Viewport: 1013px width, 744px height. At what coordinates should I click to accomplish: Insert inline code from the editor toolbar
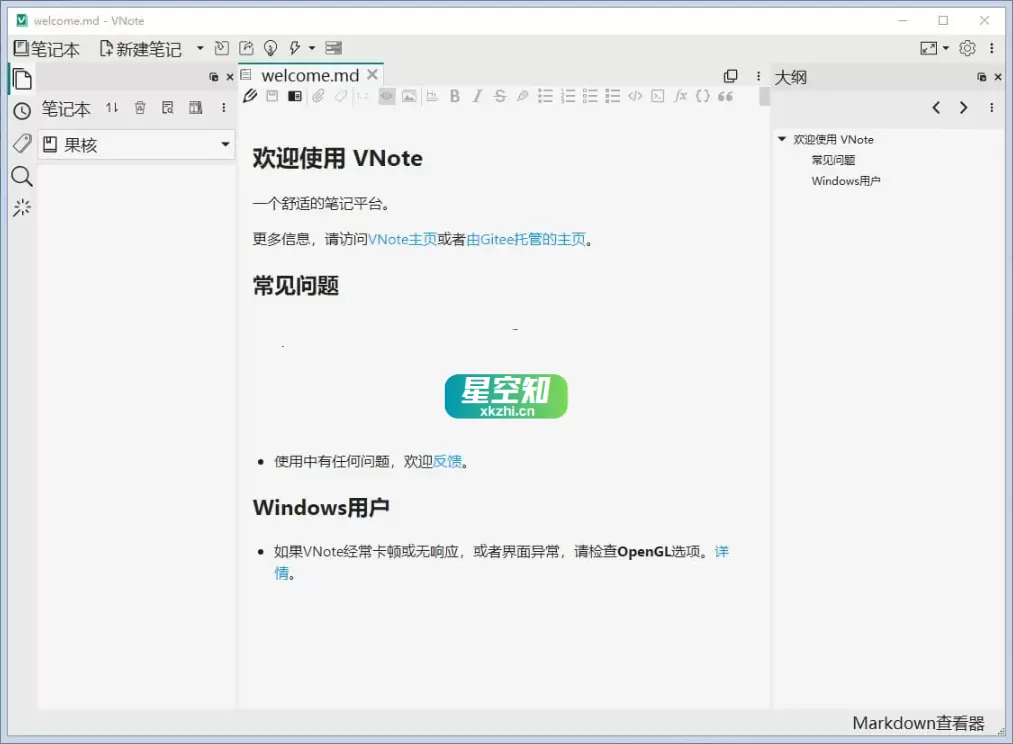(637, 96)
